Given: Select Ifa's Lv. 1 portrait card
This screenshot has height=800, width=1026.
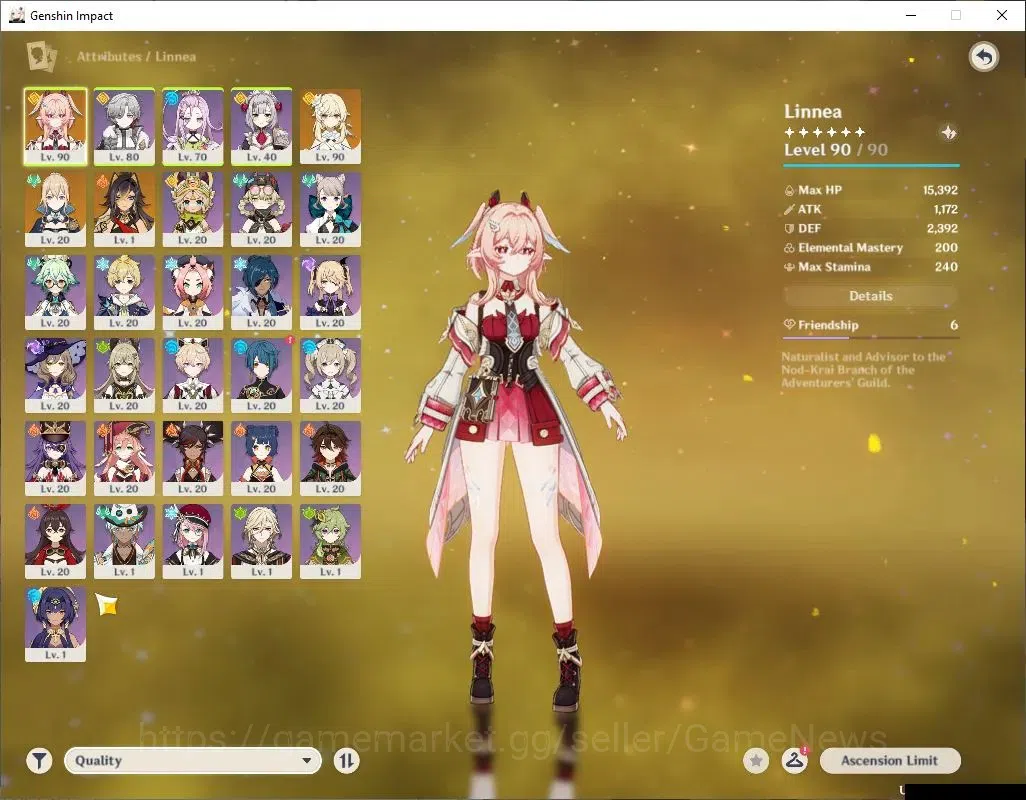Looking at the screenshot, I should (124, 542).
